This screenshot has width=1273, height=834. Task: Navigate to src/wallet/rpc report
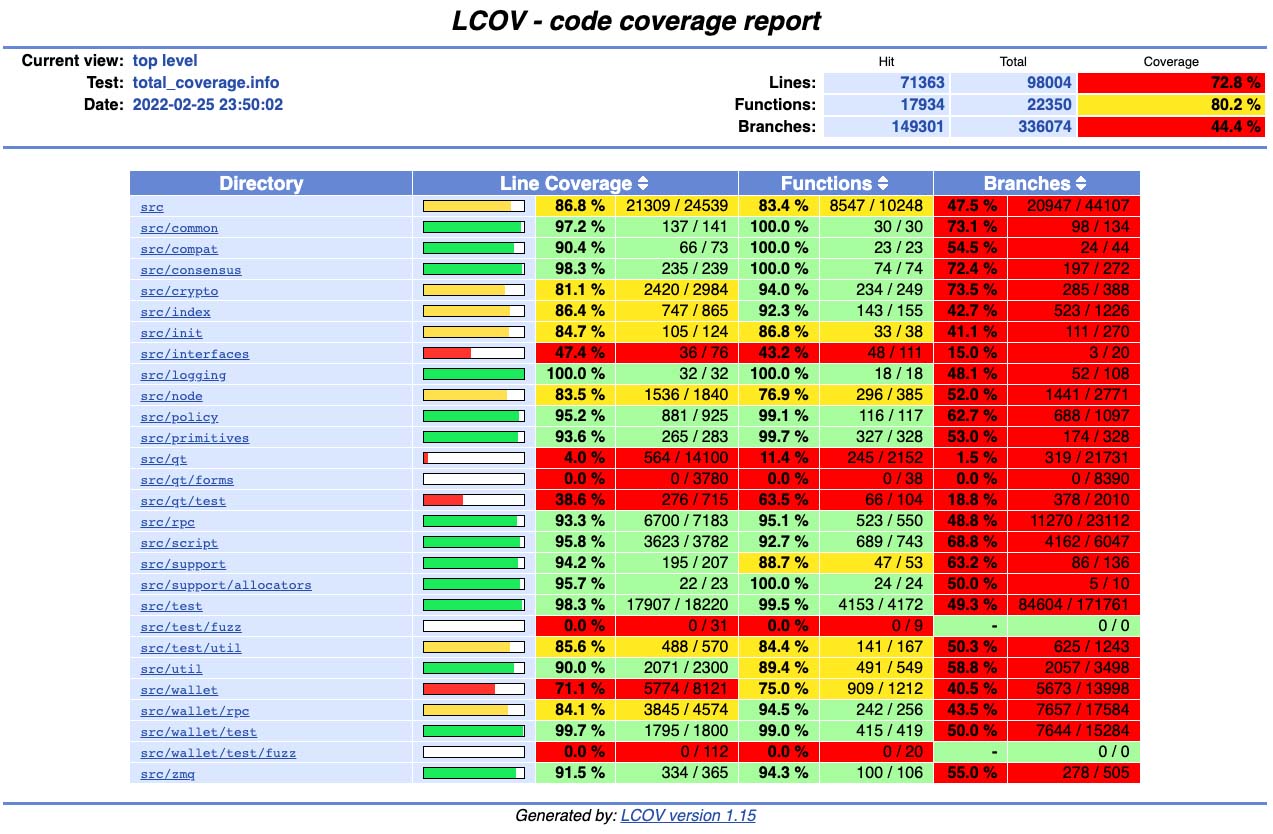coord(194,711)
